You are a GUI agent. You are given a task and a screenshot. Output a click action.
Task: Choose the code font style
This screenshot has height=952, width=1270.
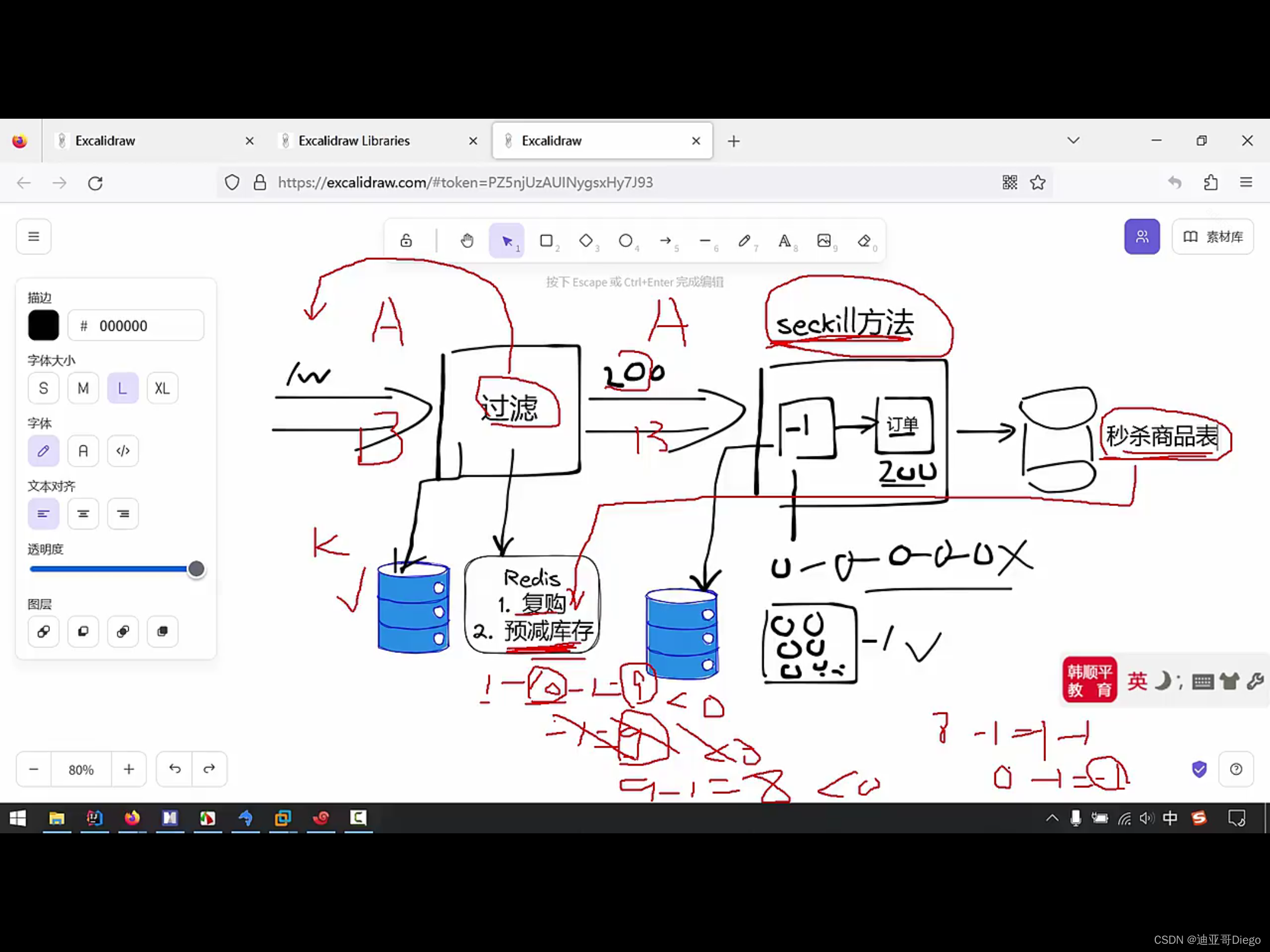coord(123,451)
